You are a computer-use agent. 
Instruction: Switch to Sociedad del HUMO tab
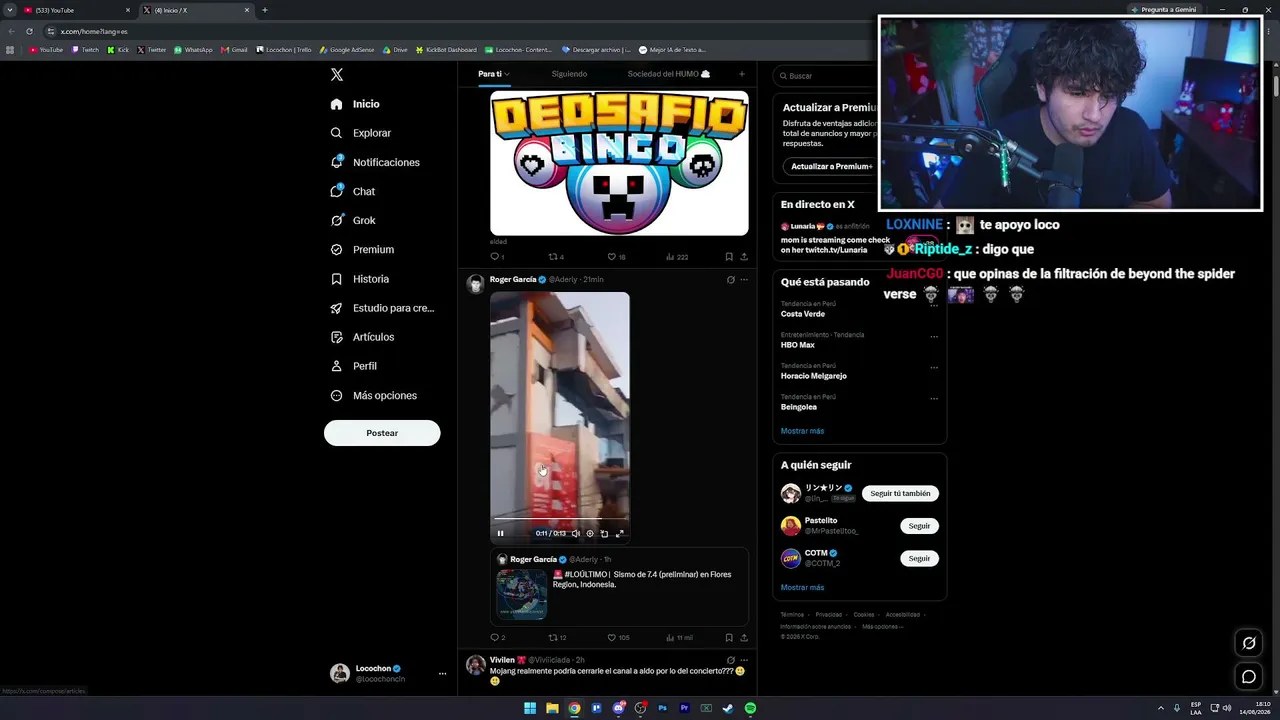point(669,74)
